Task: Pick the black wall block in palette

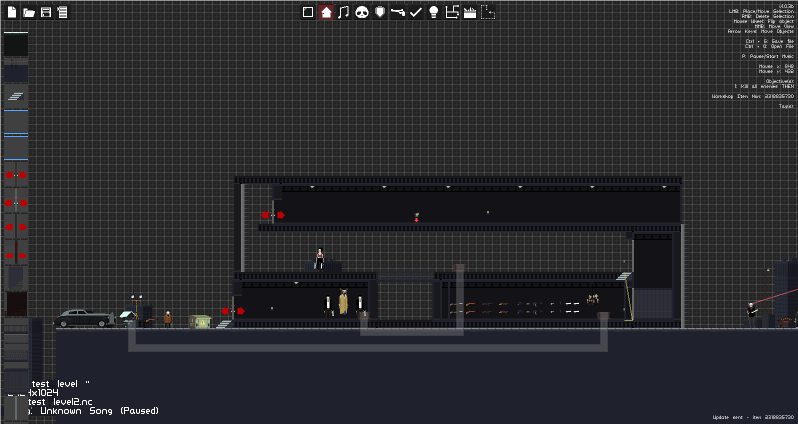Action: (x=16, y=45)
